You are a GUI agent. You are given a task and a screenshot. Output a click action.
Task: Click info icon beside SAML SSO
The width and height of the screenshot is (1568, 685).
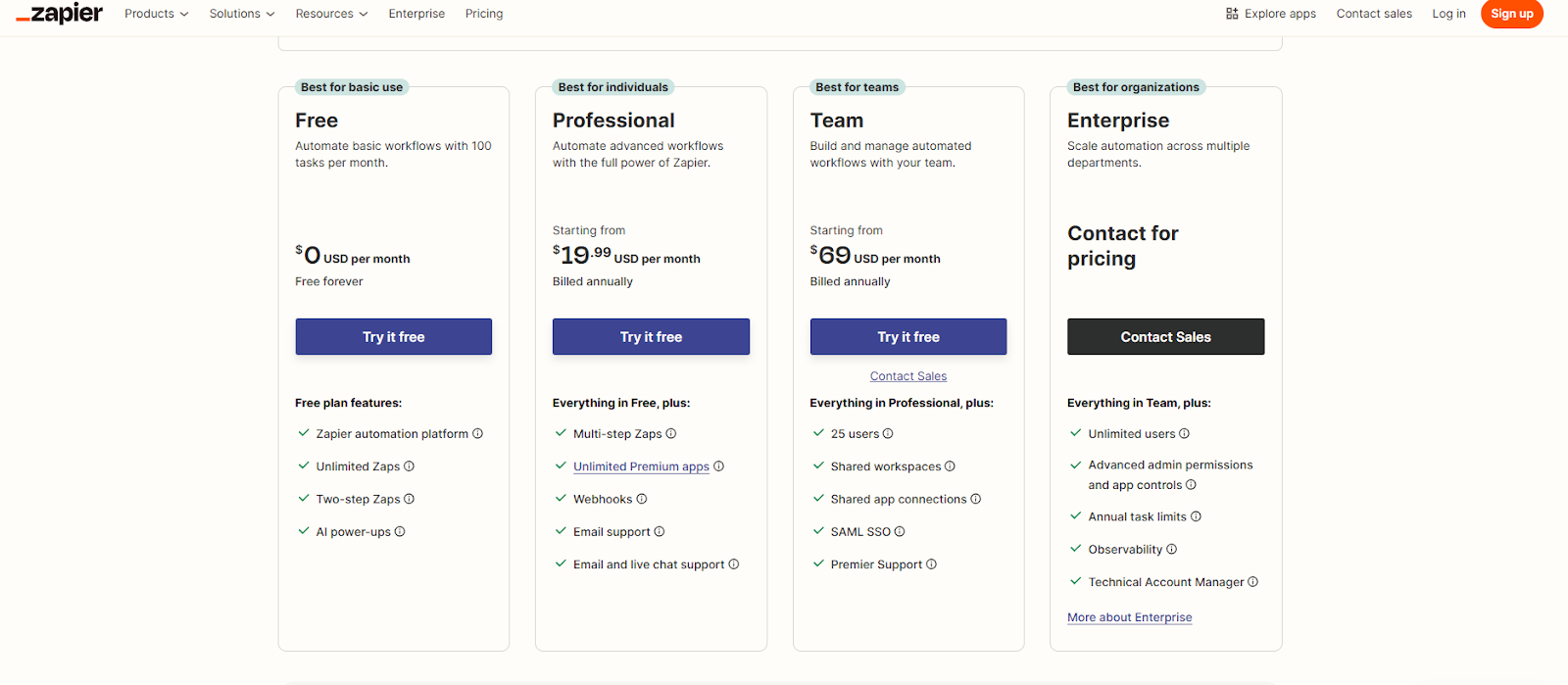tap(900, 531)
